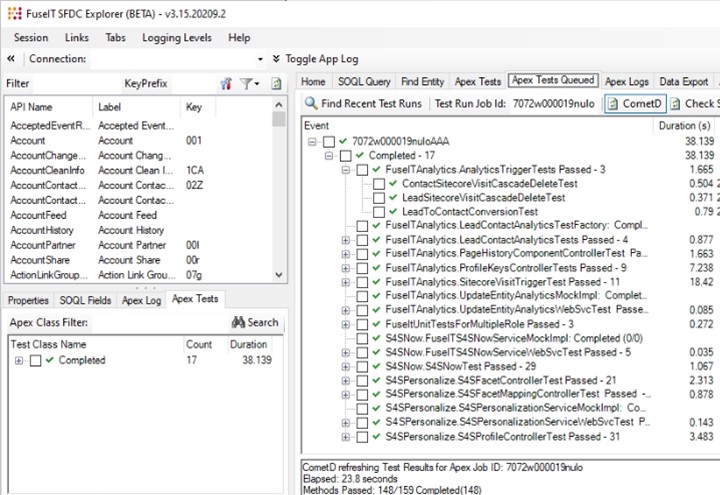Click the Filter text field
The height and width of the screenshot is (495, 720).
[76, 84]
